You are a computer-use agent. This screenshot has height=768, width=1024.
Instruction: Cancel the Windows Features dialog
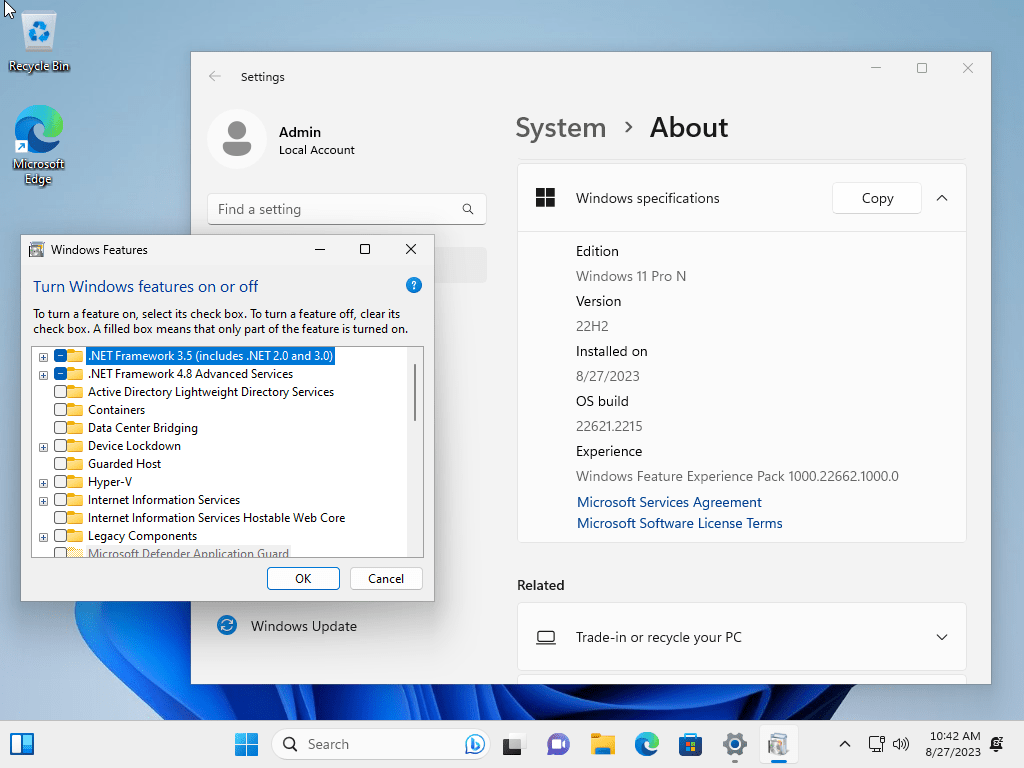386,579
